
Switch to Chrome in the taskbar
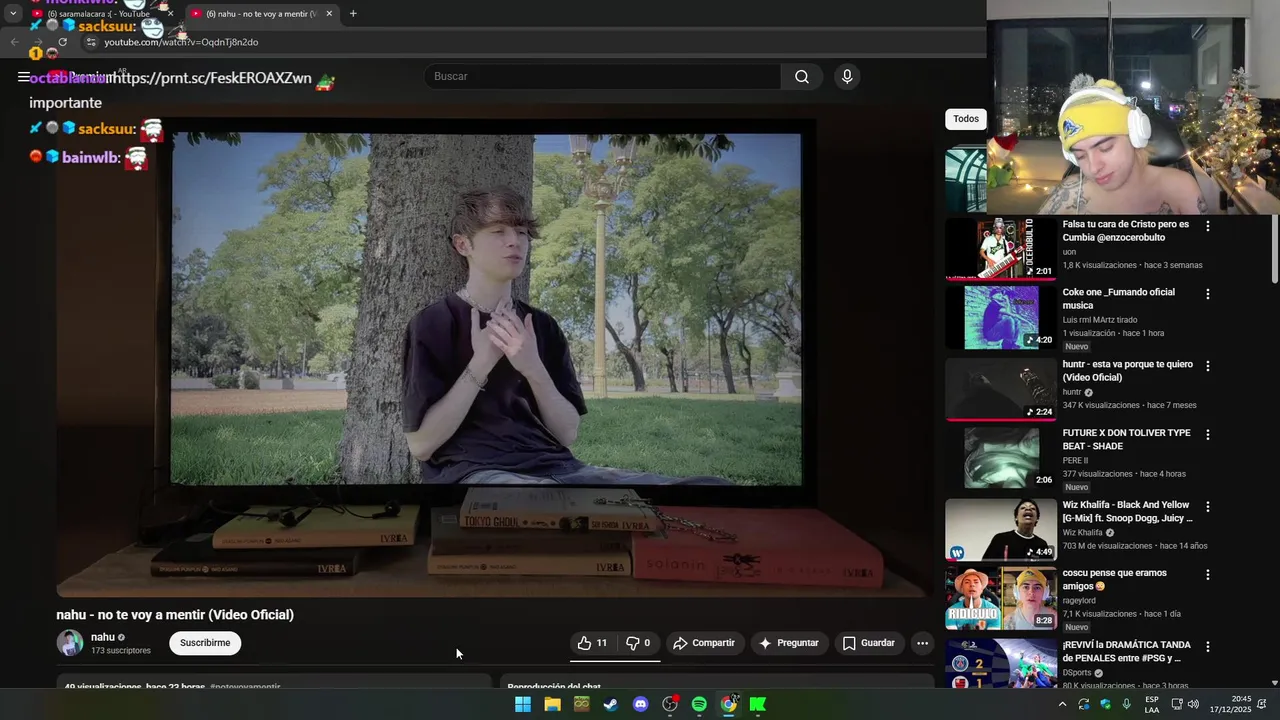click(x=729, y=704)
